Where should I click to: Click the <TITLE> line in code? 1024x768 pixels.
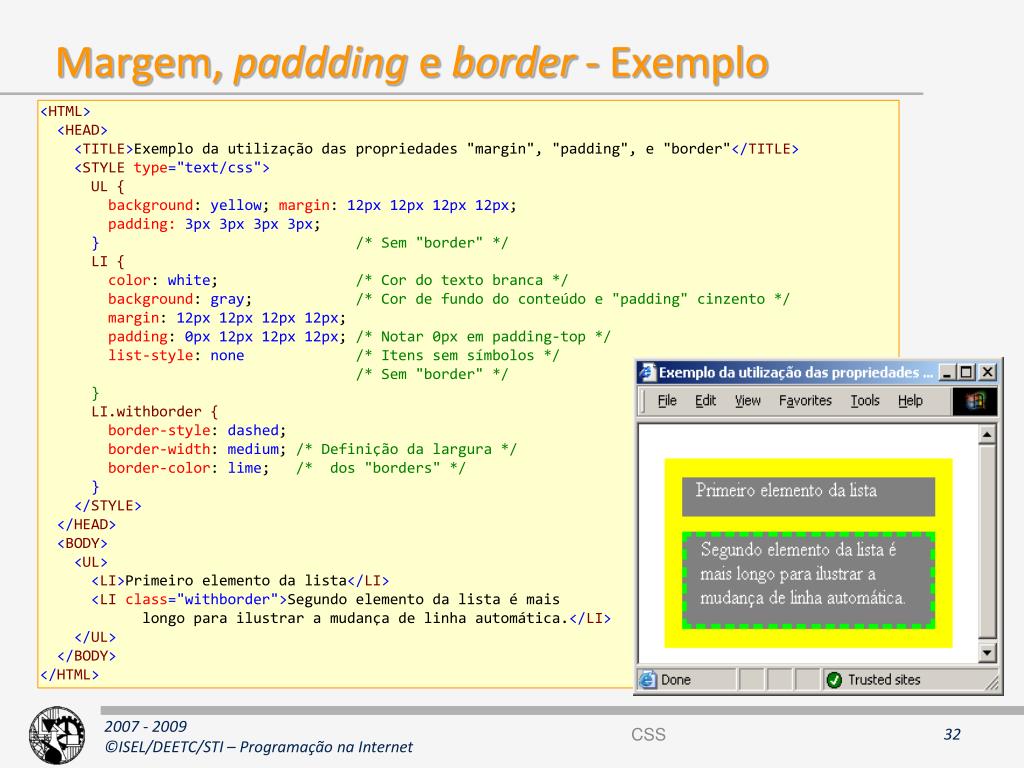pyautogui.click(x=436, y=149)
